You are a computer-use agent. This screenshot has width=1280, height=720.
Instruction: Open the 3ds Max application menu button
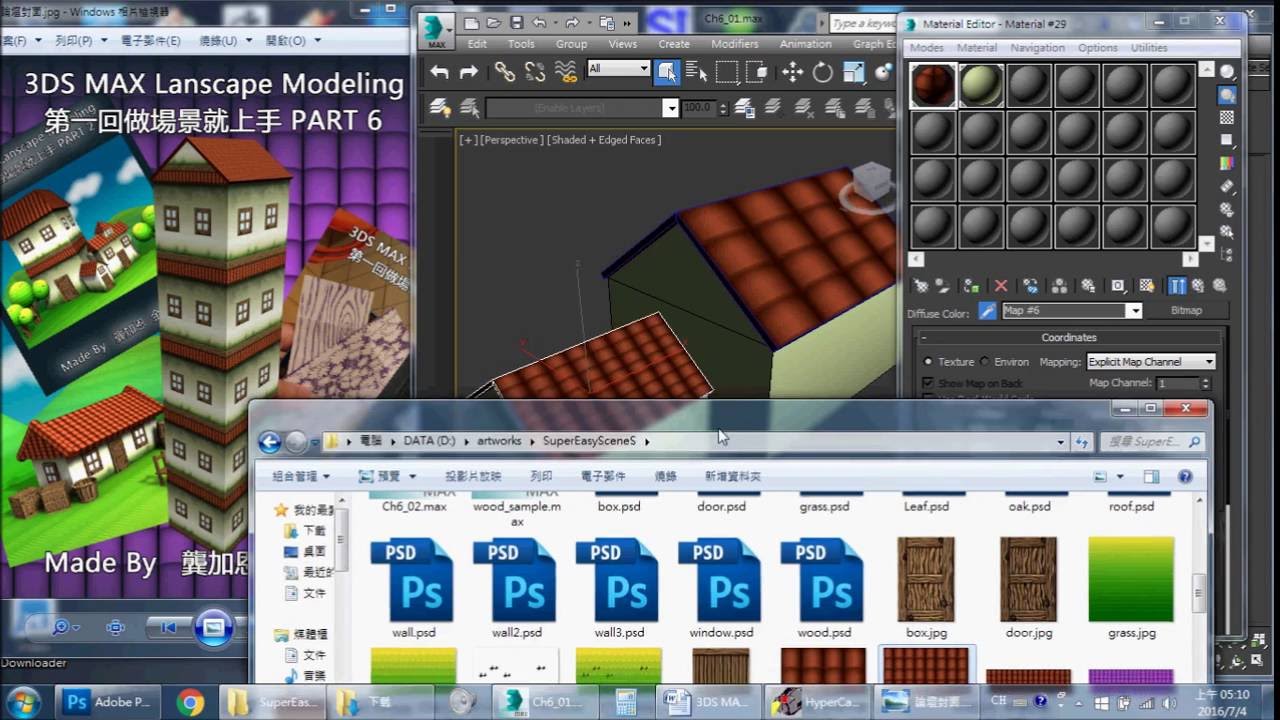(437, 30)
